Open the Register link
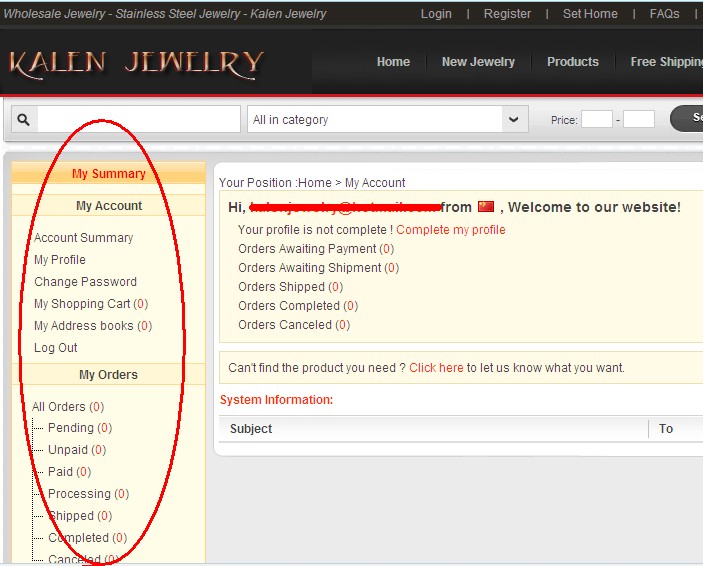Viewport: 703px width, 566px height. (x=507, y=14)
